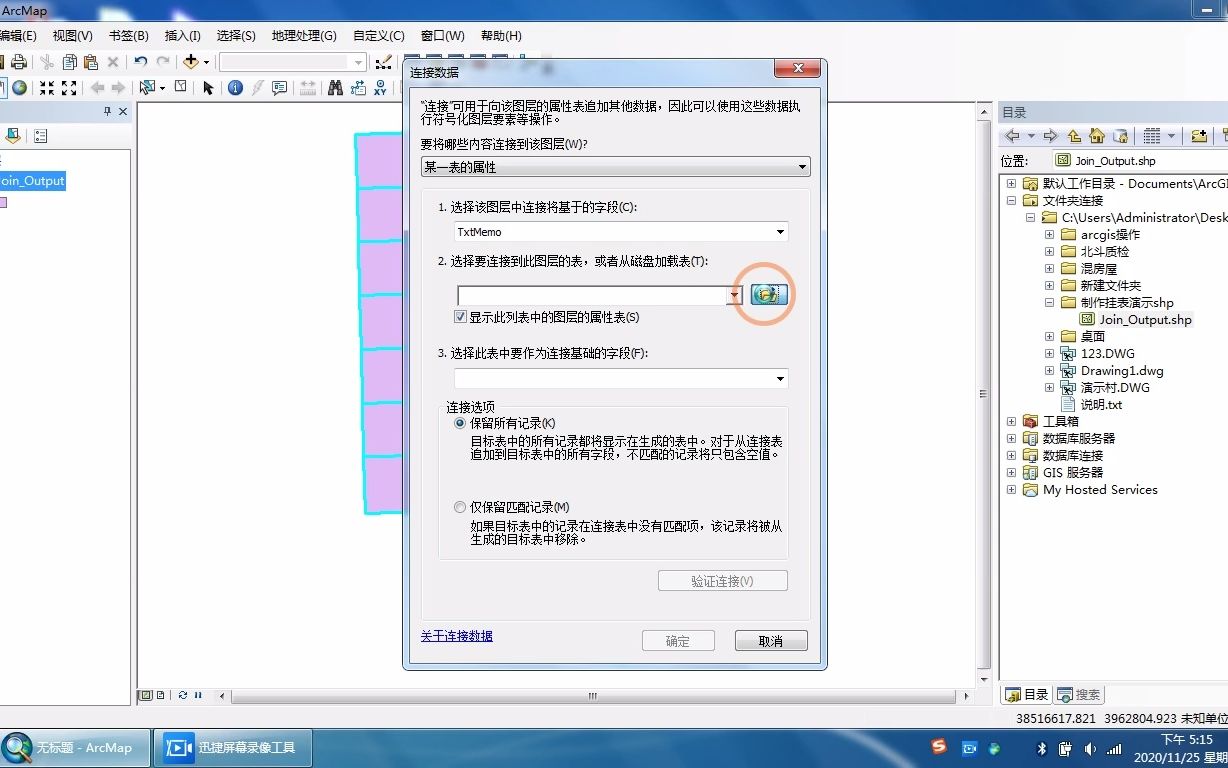Select 仅保留匹配记录 radio button

tap(459, 507)
